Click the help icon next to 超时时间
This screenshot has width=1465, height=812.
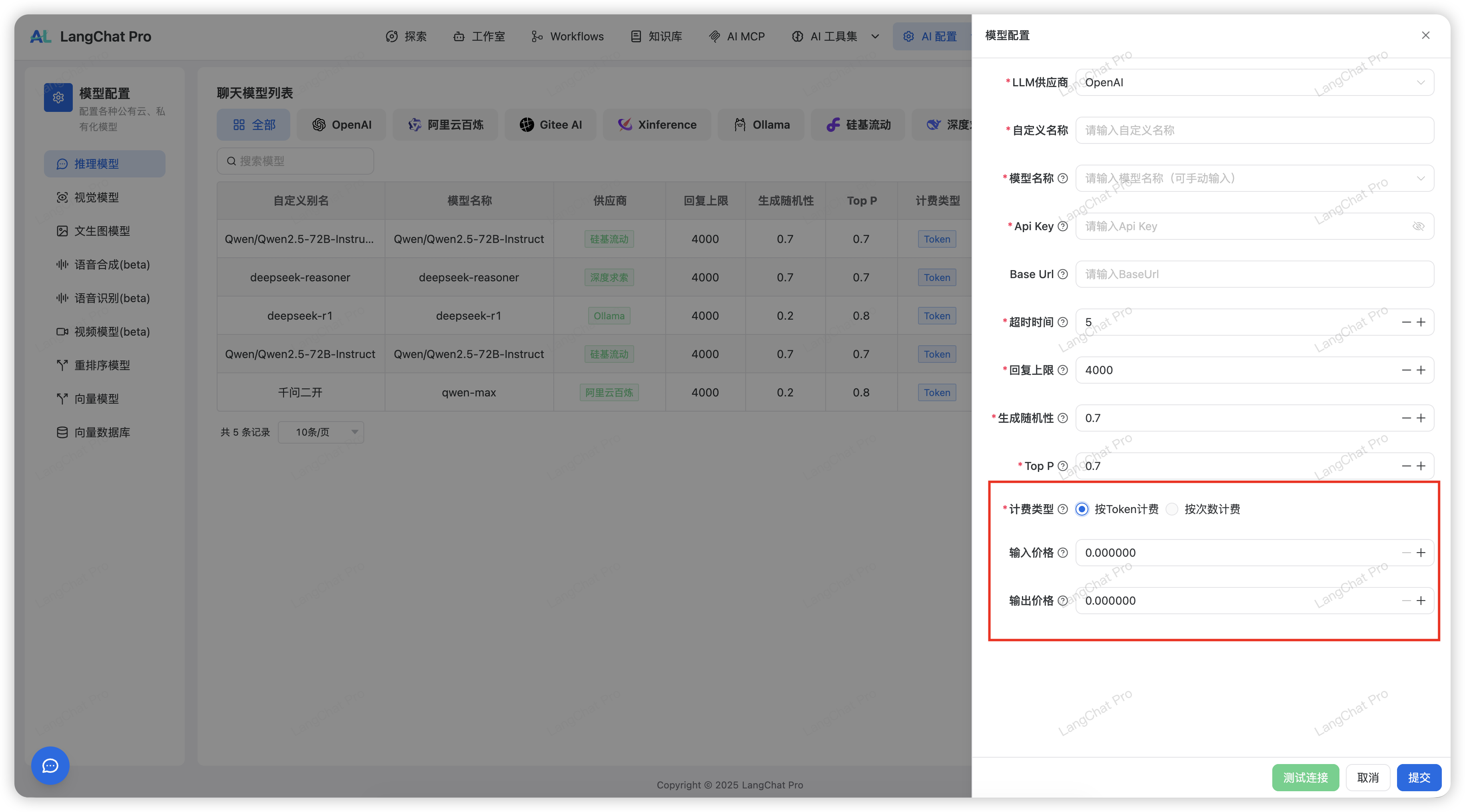coord(1062,322)
